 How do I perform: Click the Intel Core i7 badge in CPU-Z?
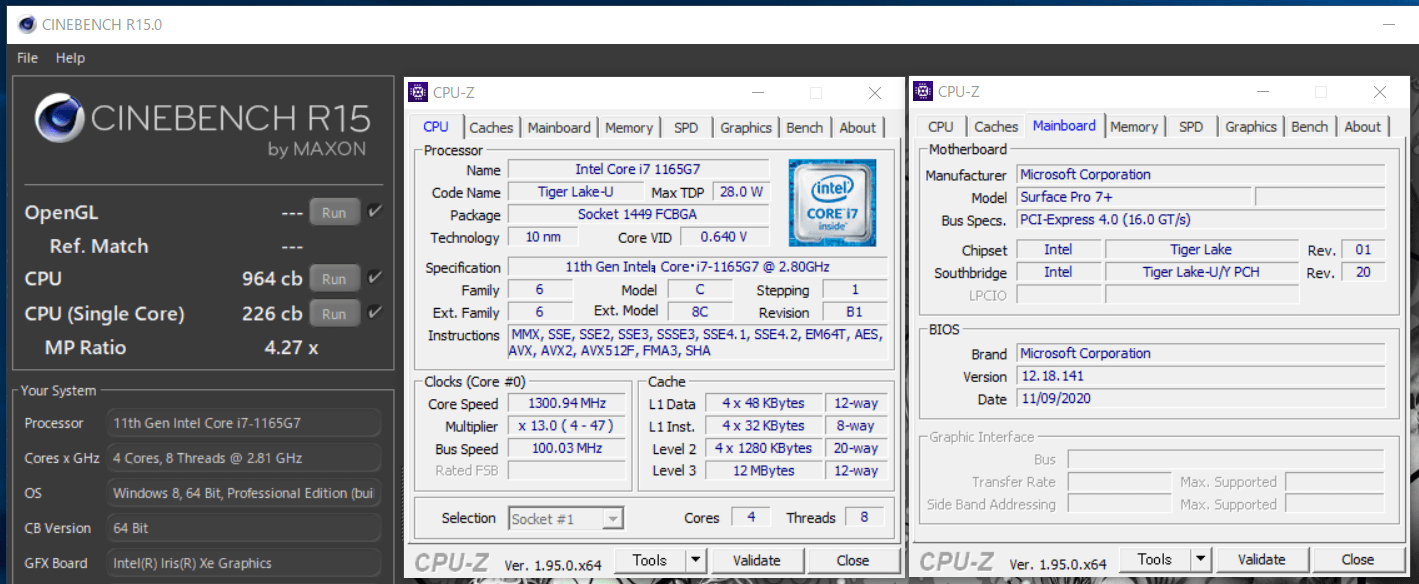(832, 202)
